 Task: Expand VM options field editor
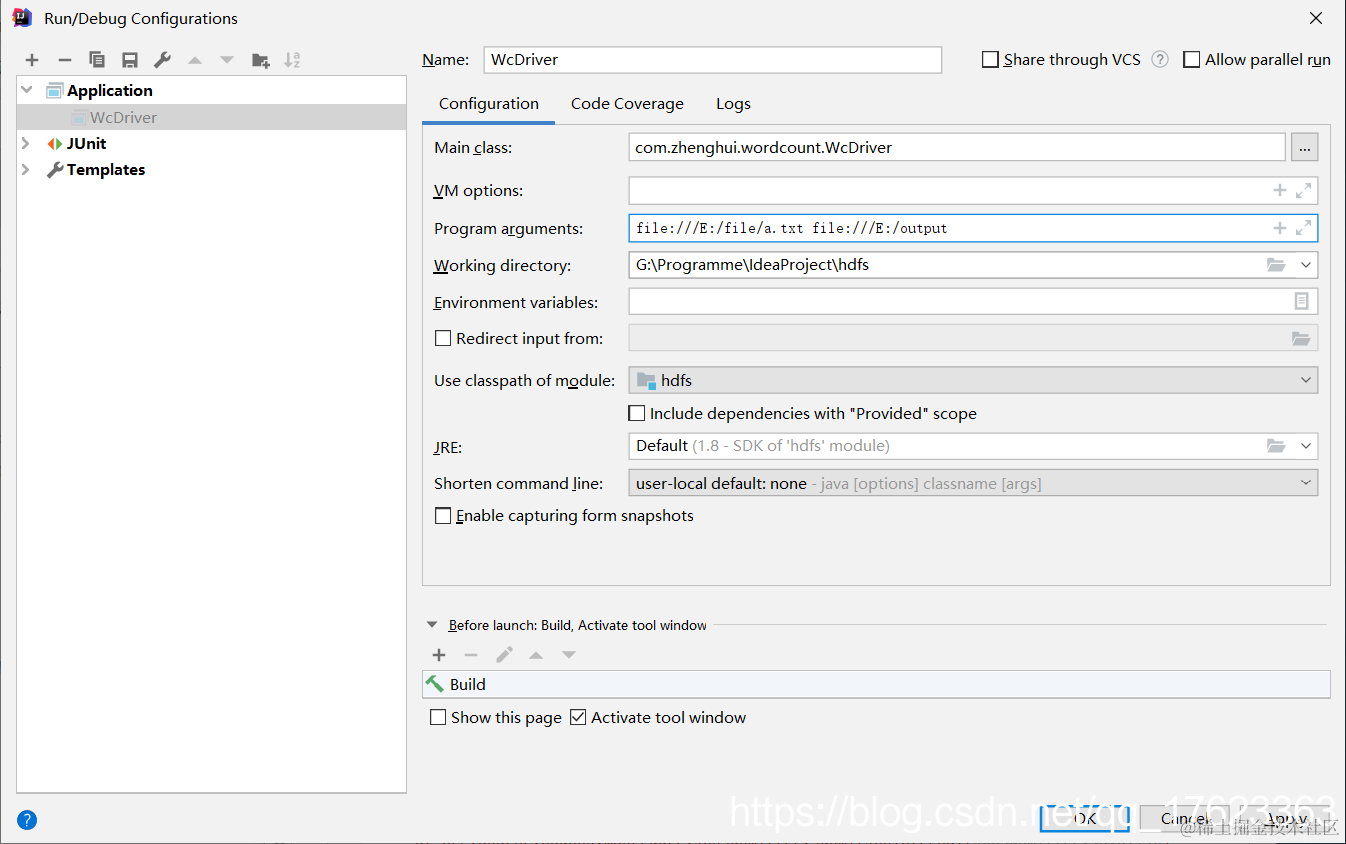click(1303, 190)
